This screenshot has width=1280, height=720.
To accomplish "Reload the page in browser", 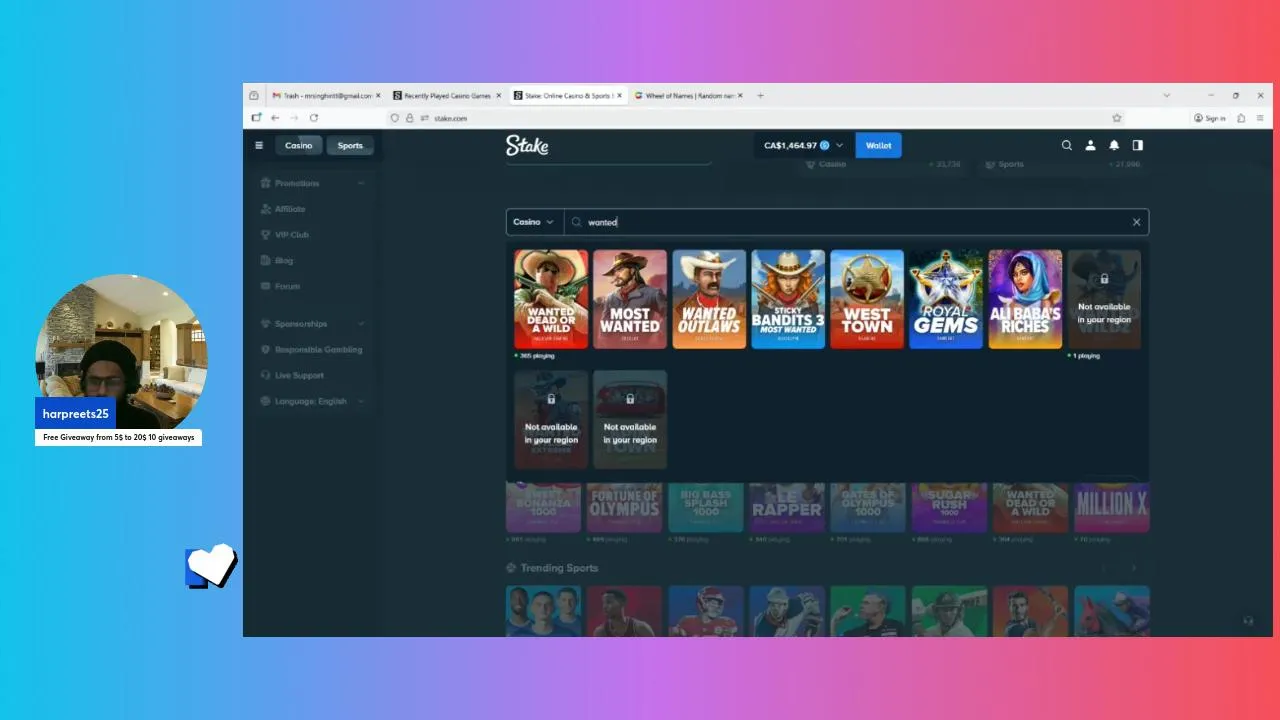I will 314,118.
